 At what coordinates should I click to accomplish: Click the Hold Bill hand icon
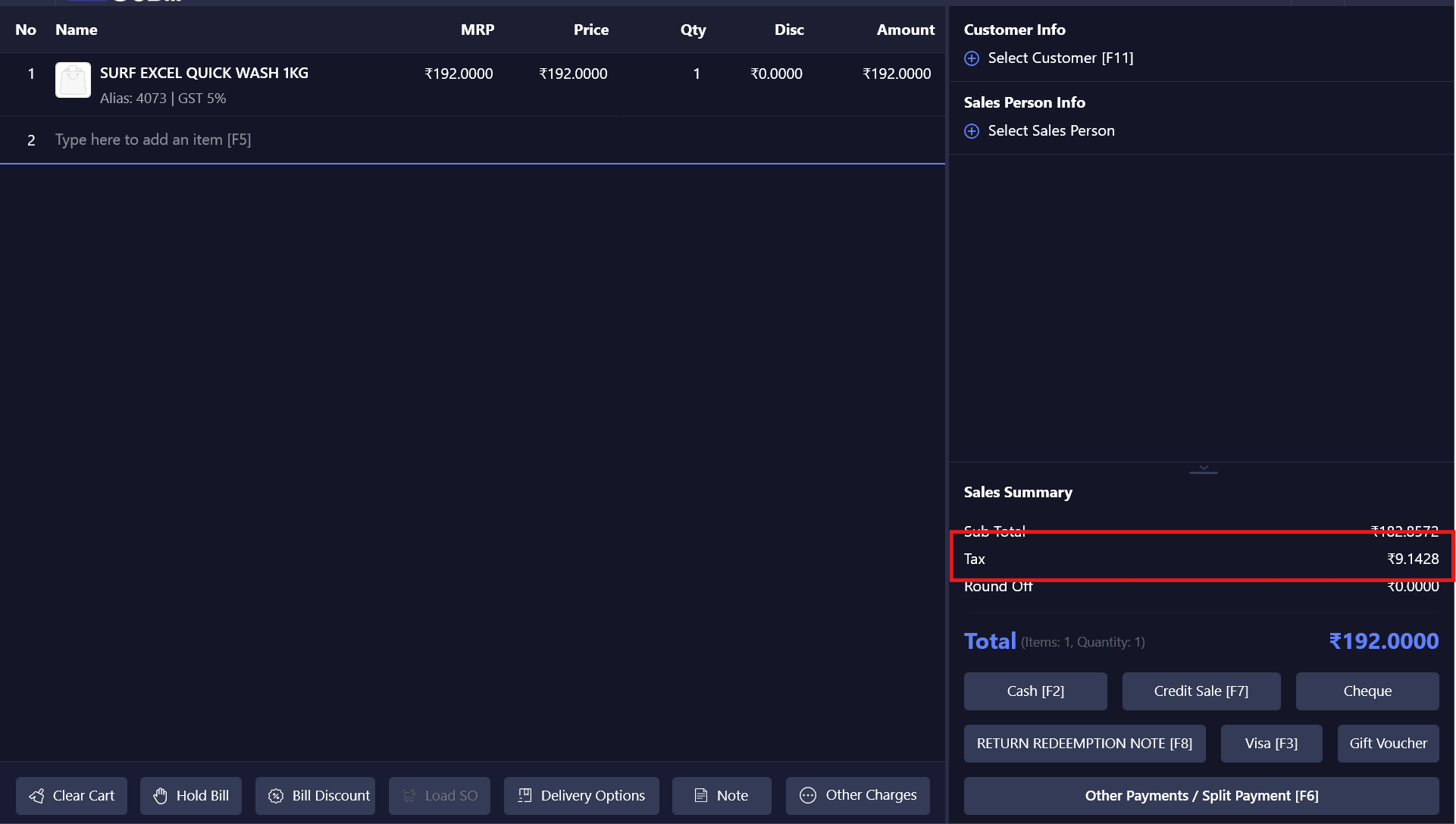(160, 796)
